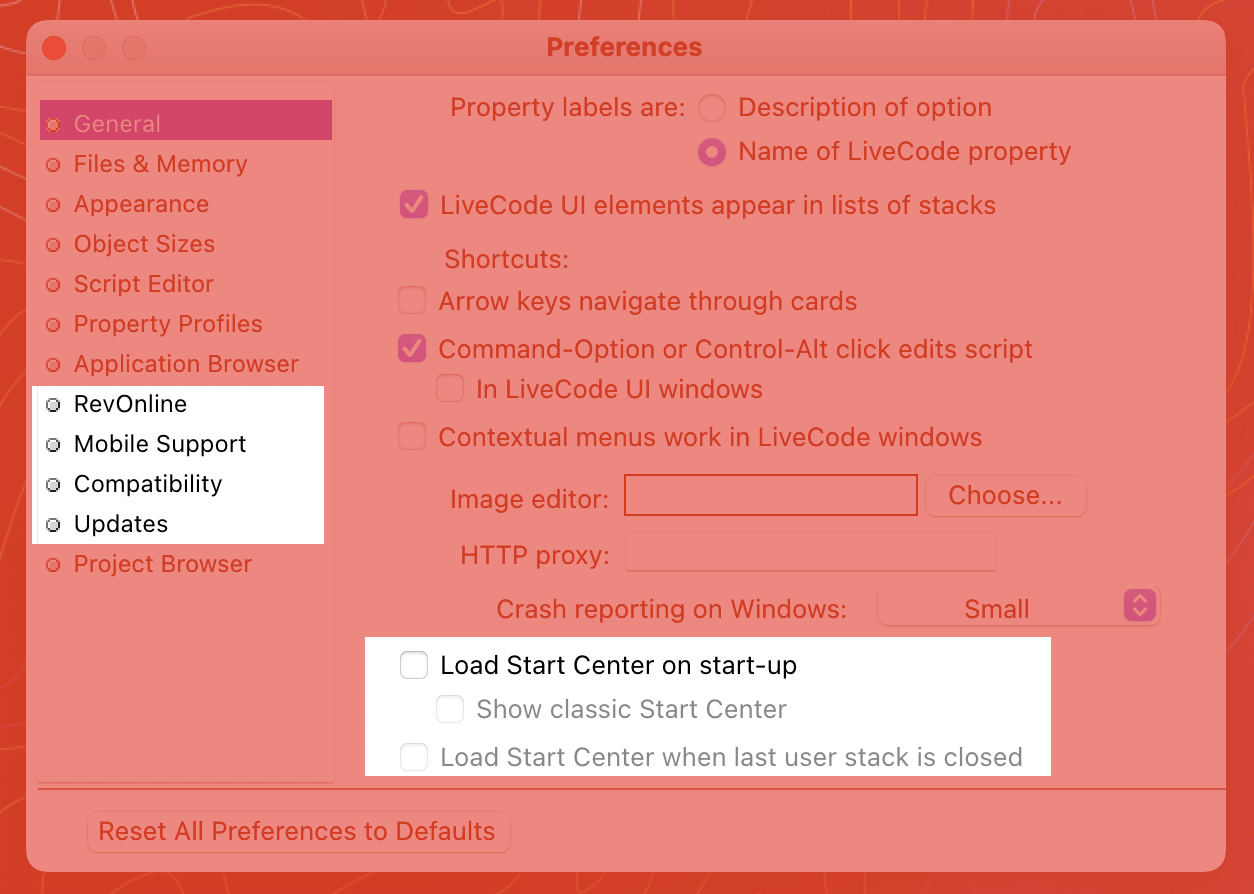Open Crash reporting on Windows dropdown
Viewport: 1254px width, 894px height.
[x=1018, y=607]
